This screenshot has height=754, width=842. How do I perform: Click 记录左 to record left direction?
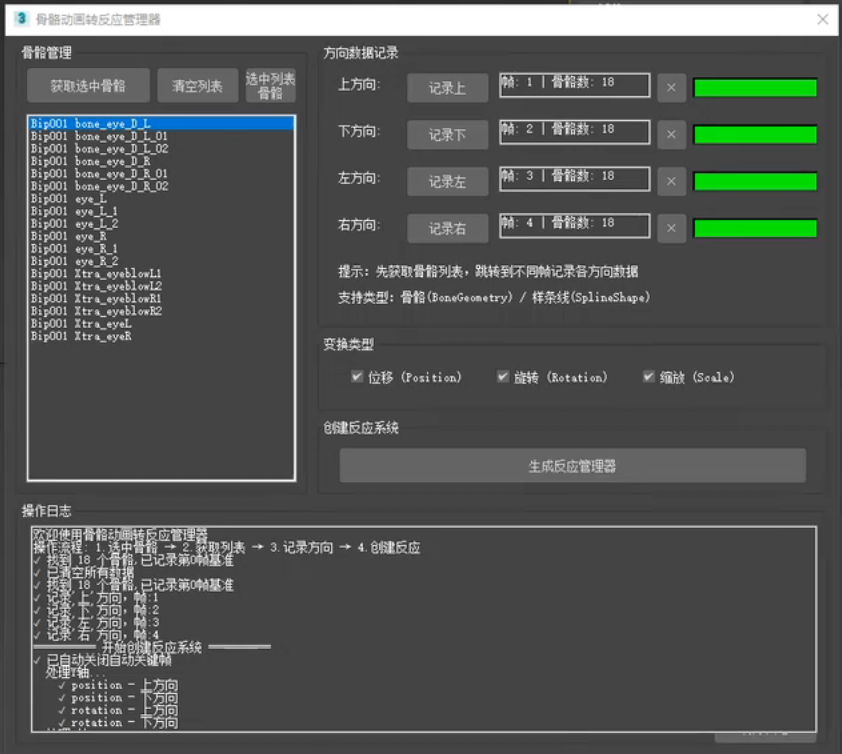click(x=447, y=181)
